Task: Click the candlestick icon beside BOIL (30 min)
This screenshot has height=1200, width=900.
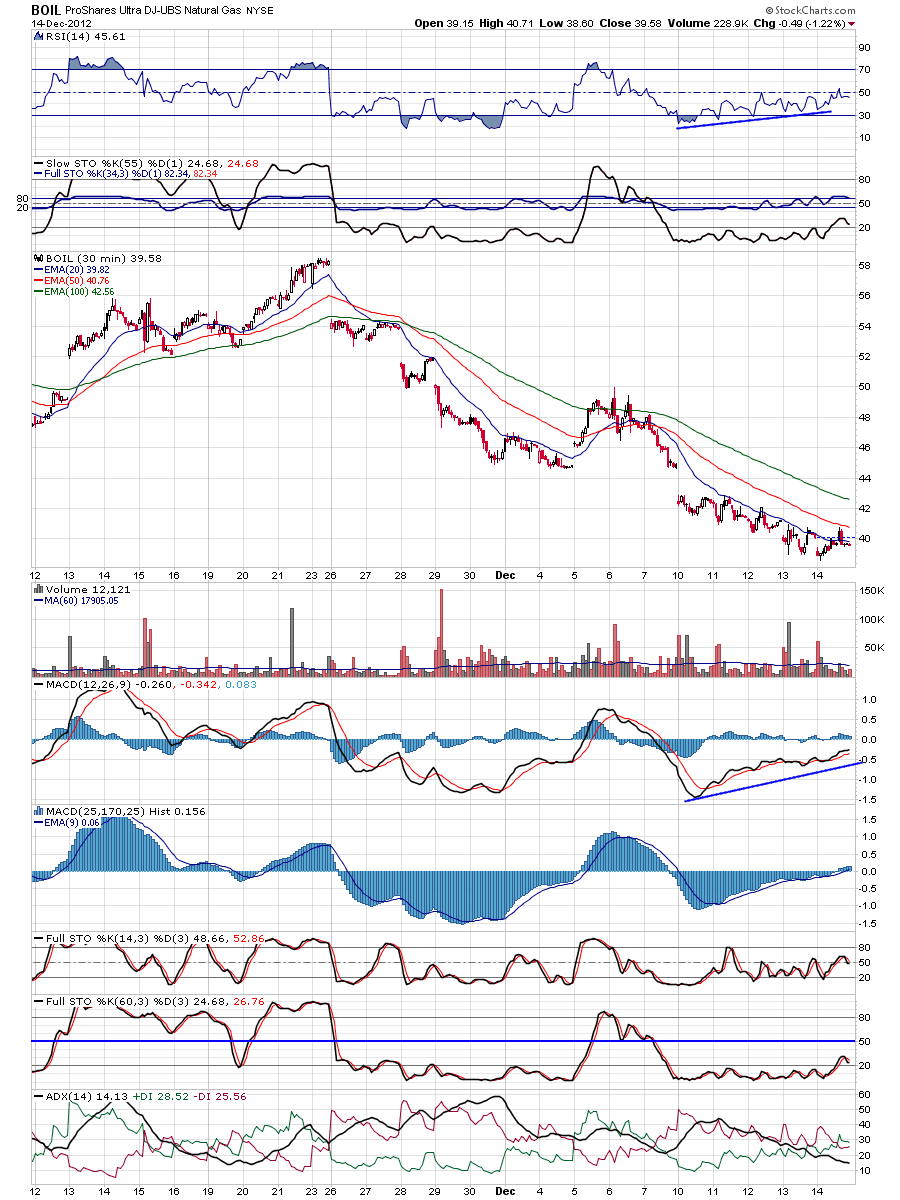Action: click(38, 258)
